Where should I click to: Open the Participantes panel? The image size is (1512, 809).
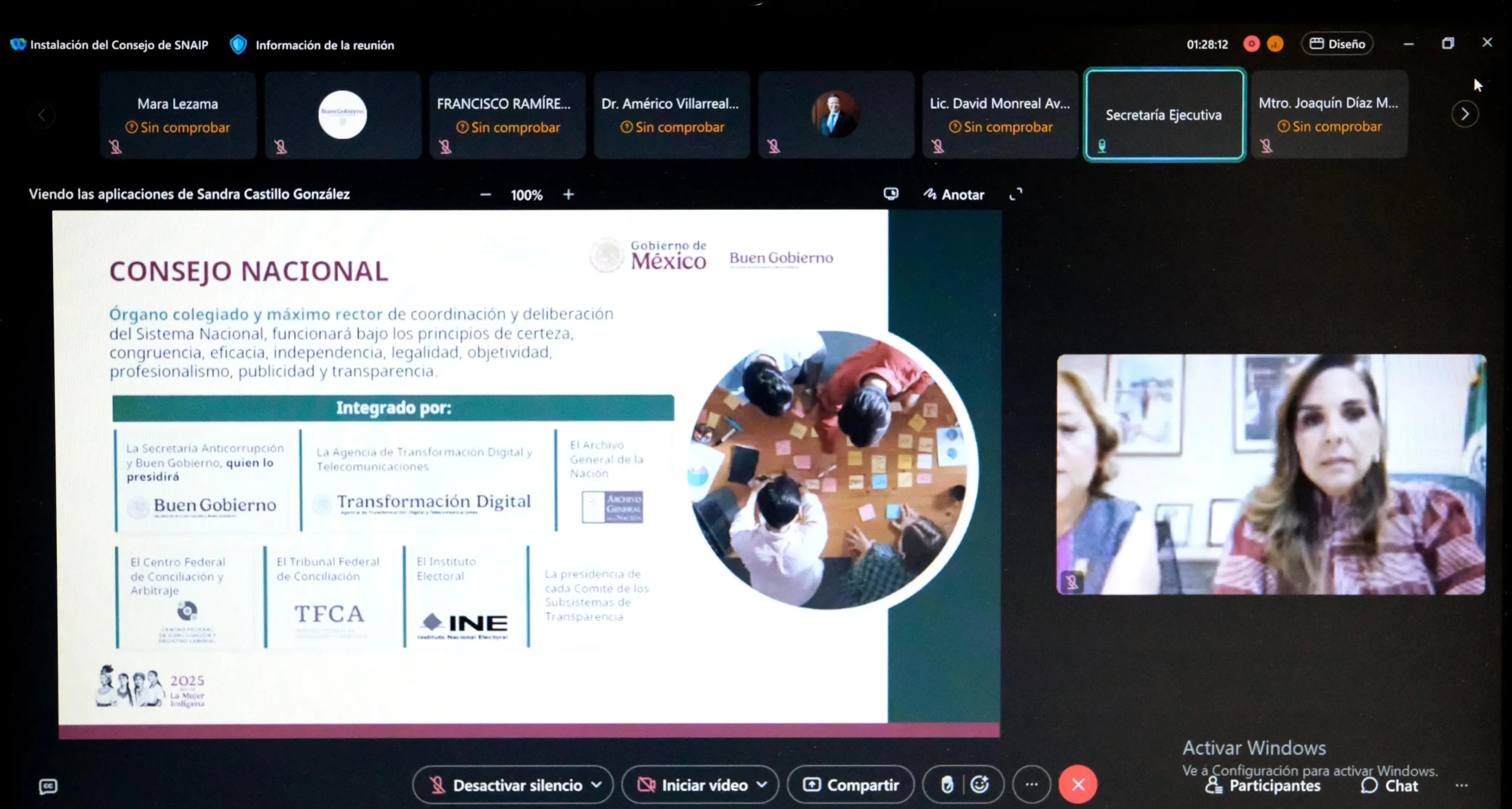coord(1263,785)
